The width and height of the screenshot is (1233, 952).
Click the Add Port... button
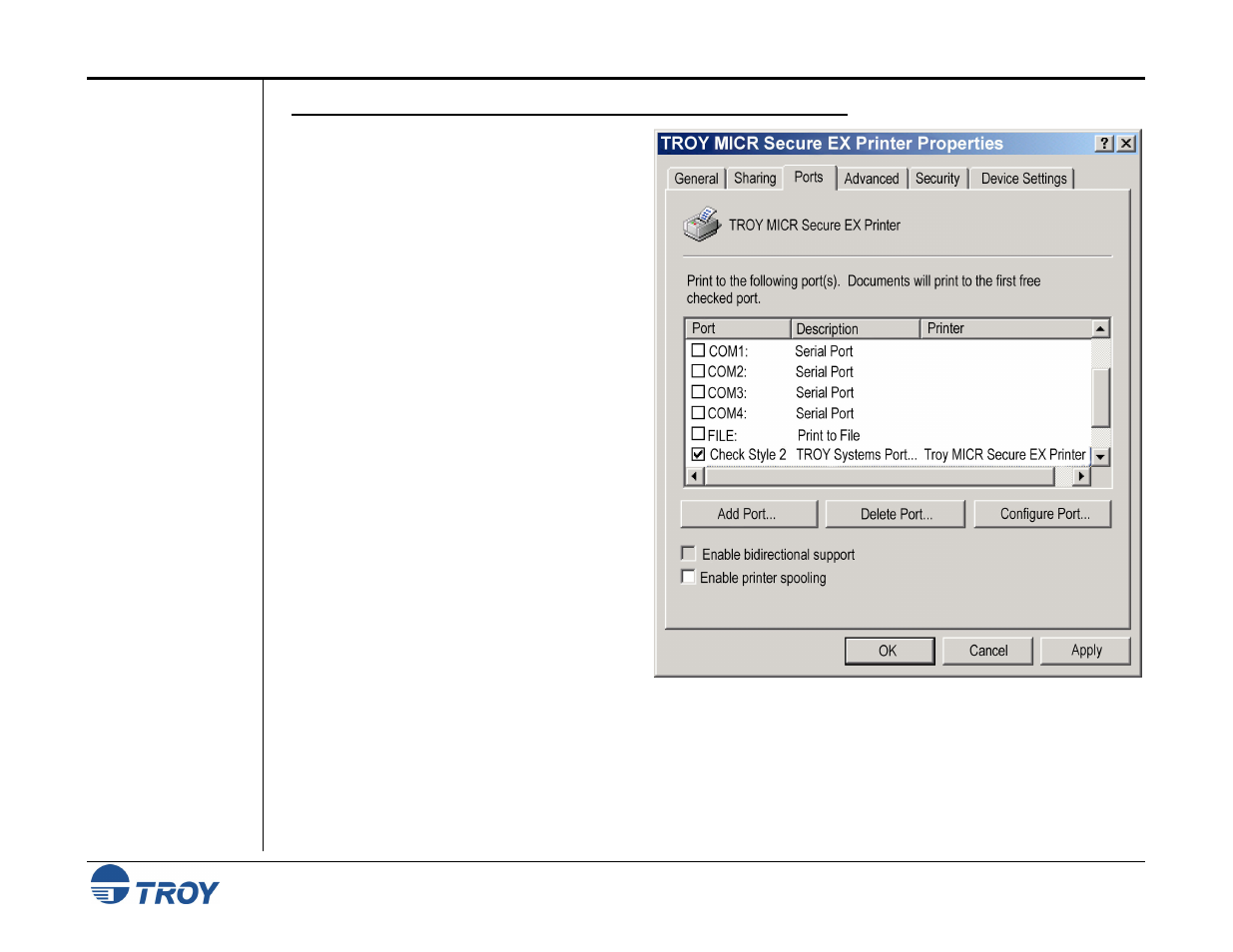pyautogui.click(x=749, y=514)
